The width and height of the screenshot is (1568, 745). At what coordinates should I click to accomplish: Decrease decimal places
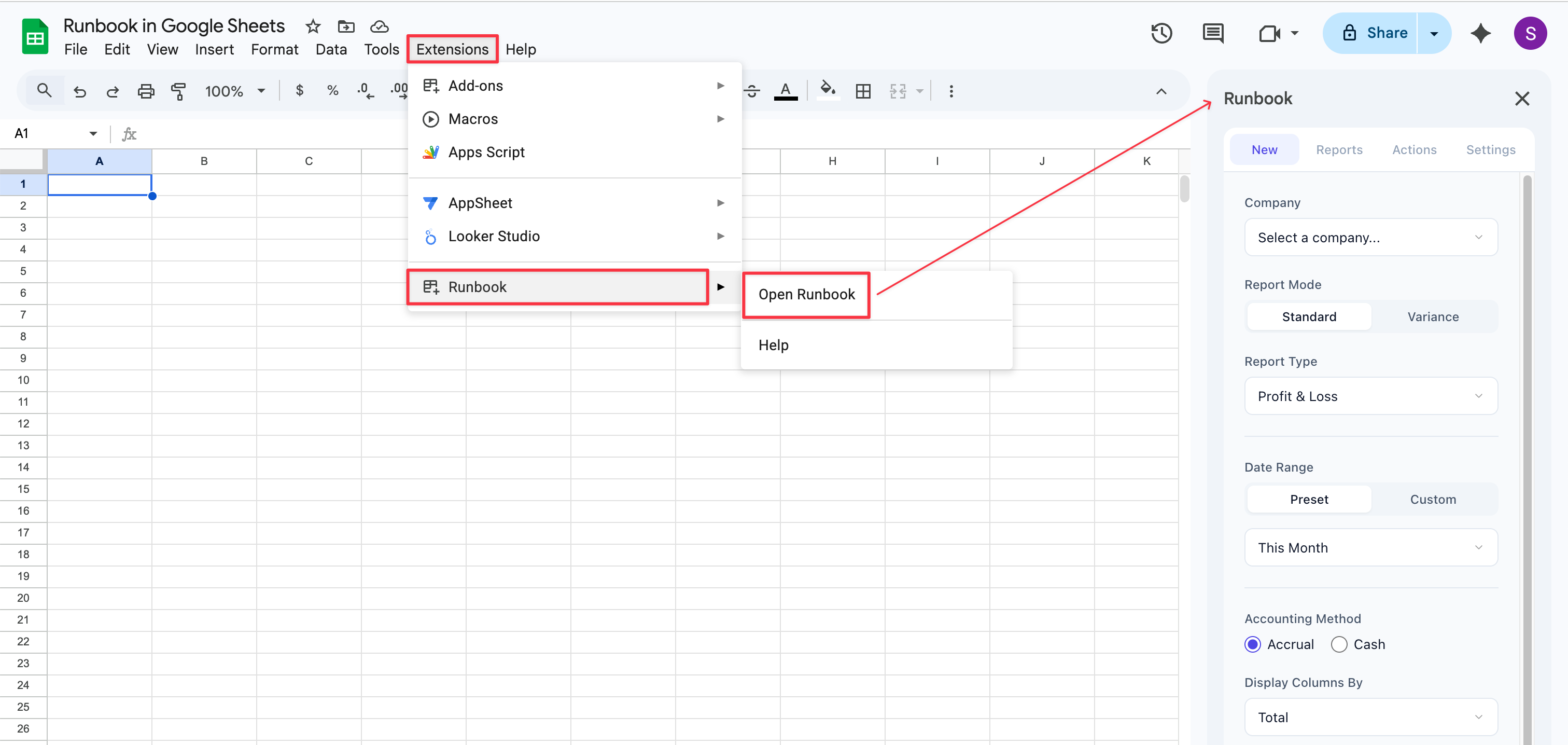[365, 91]
